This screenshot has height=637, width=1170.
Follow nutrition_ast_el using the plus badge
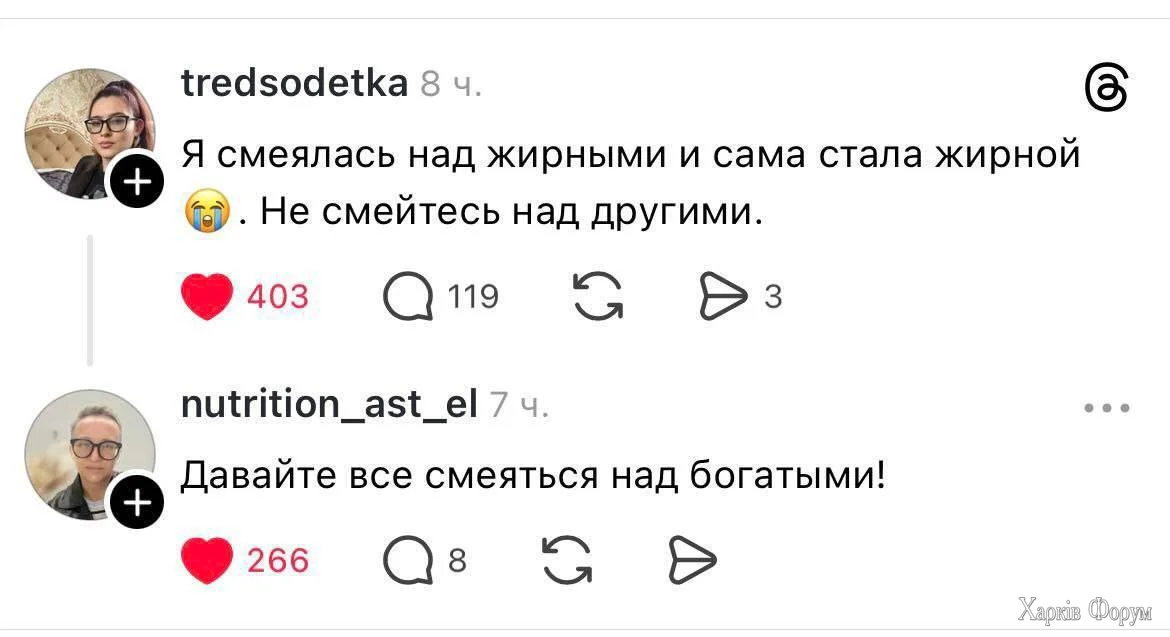(x=137, y=501)
